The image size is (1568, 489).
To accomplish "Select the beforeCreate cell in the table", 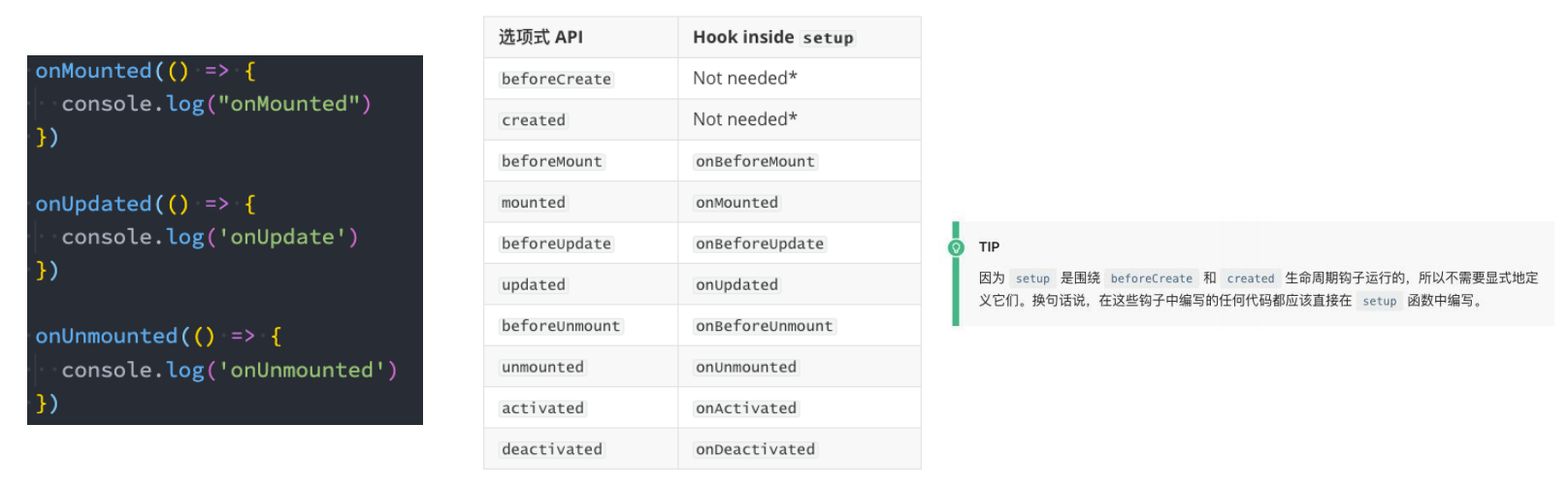I will (x=556, y=80).
